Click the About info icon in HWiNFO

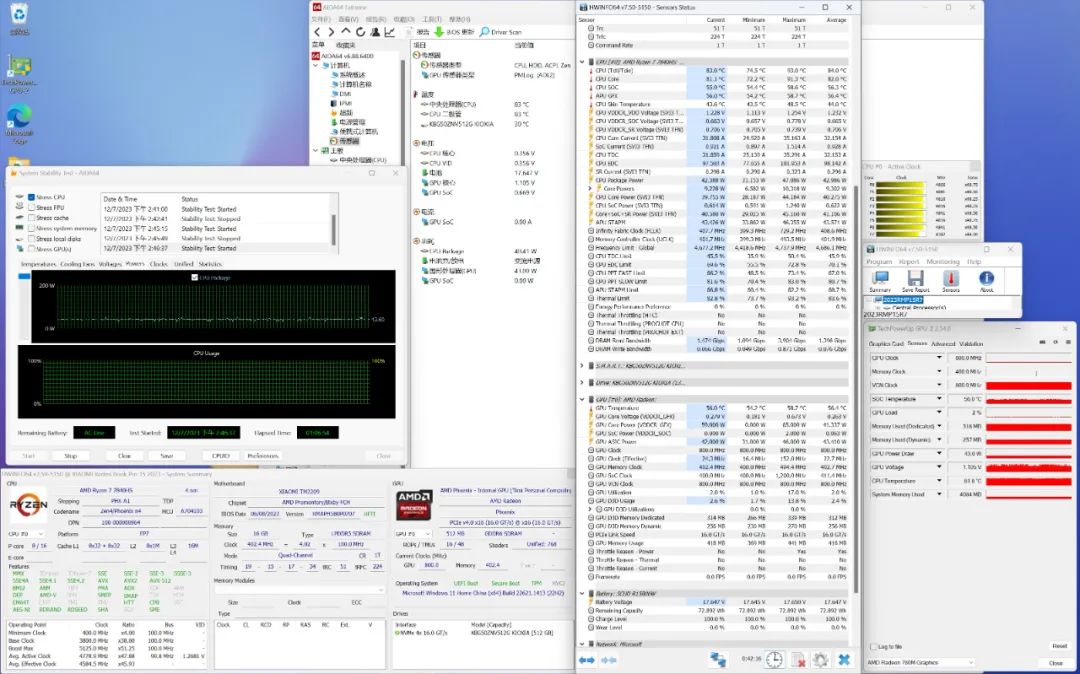tap(986, 280)
